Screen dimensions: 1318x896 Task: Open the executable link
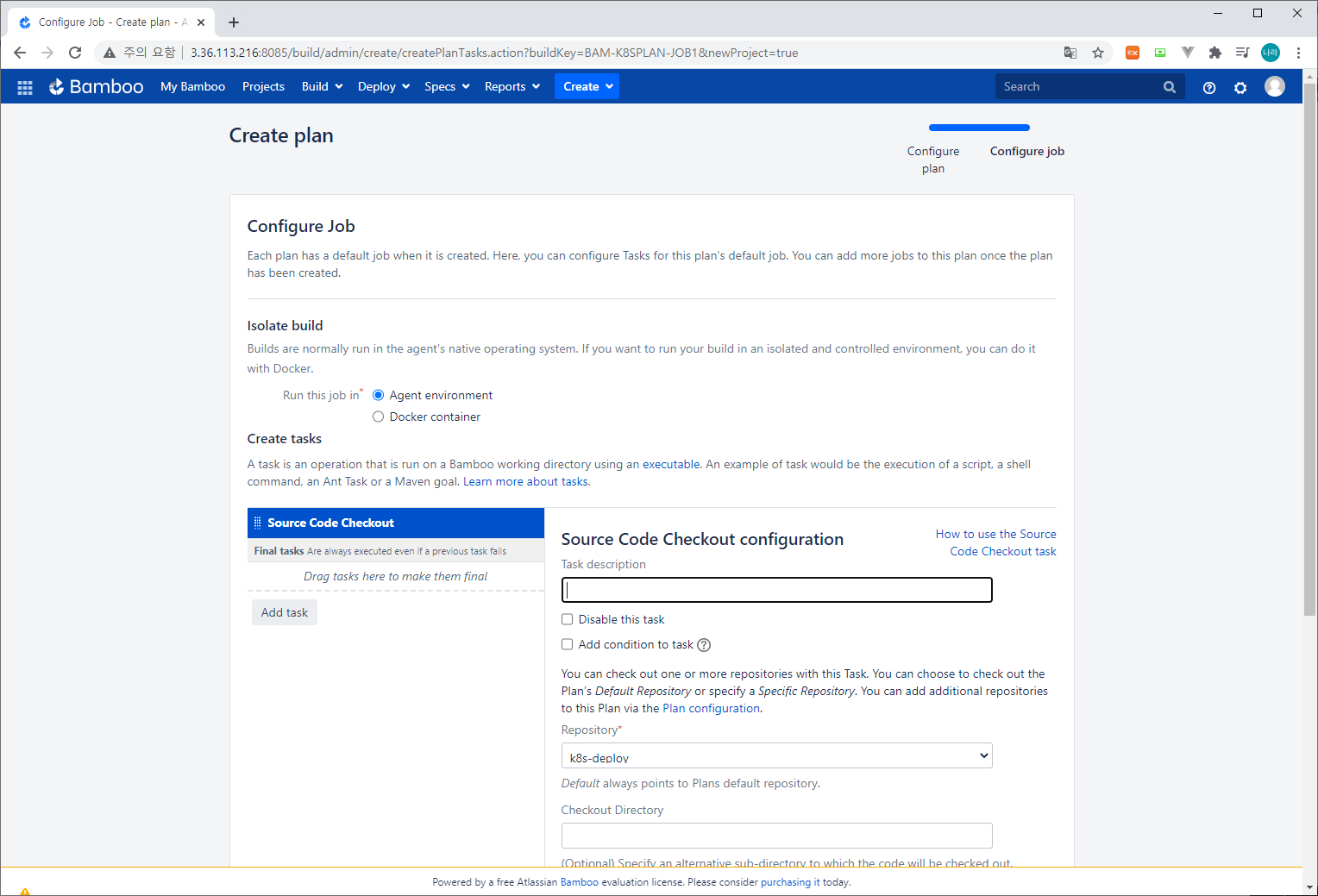(671, 464)
